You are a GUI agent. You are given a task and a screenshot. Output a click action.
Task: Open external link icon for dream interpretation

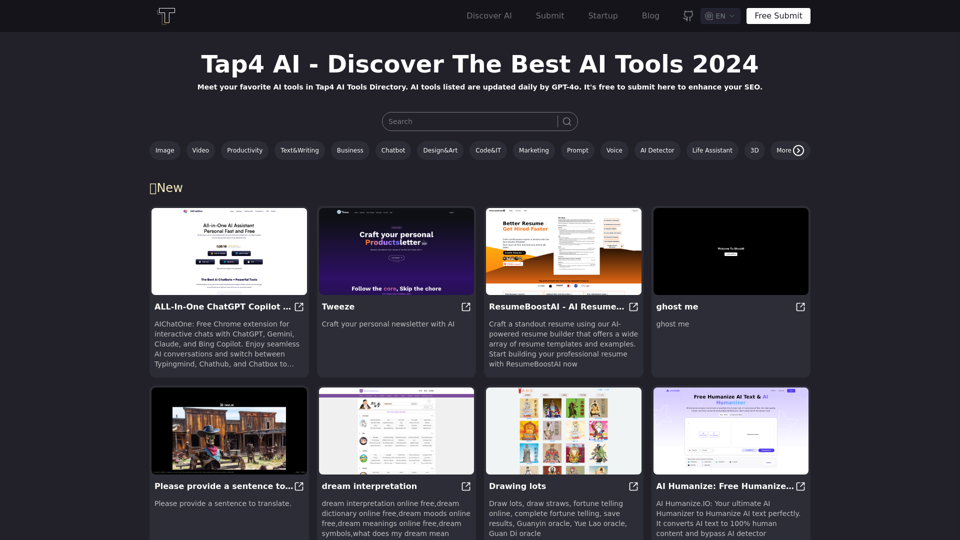(466, 486)
